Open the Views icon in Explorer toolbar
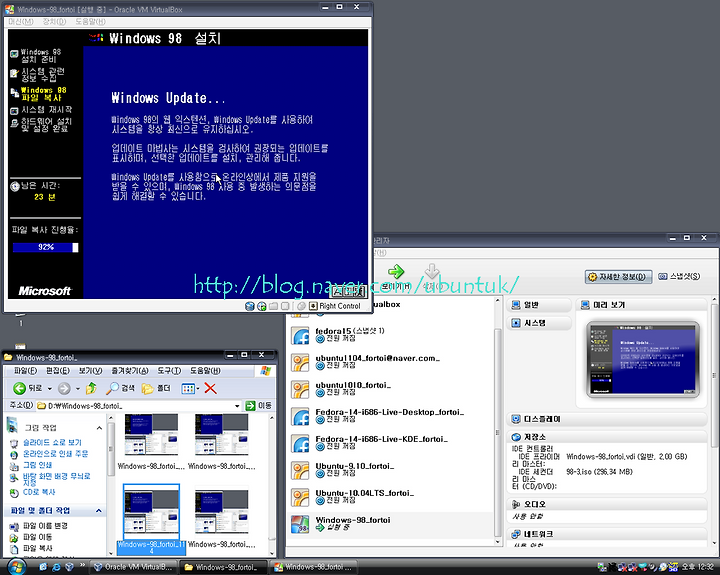Image resolution: width=720 pixels, height=575 pixels. pos(188,389)
